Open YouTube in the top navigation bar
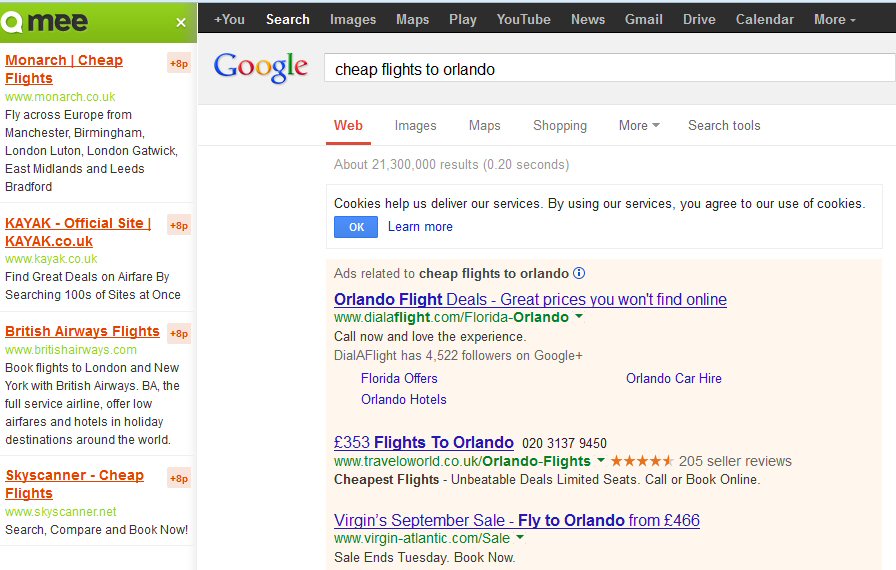The height and width of the screenshot is (570, 896). pos(523,19)
